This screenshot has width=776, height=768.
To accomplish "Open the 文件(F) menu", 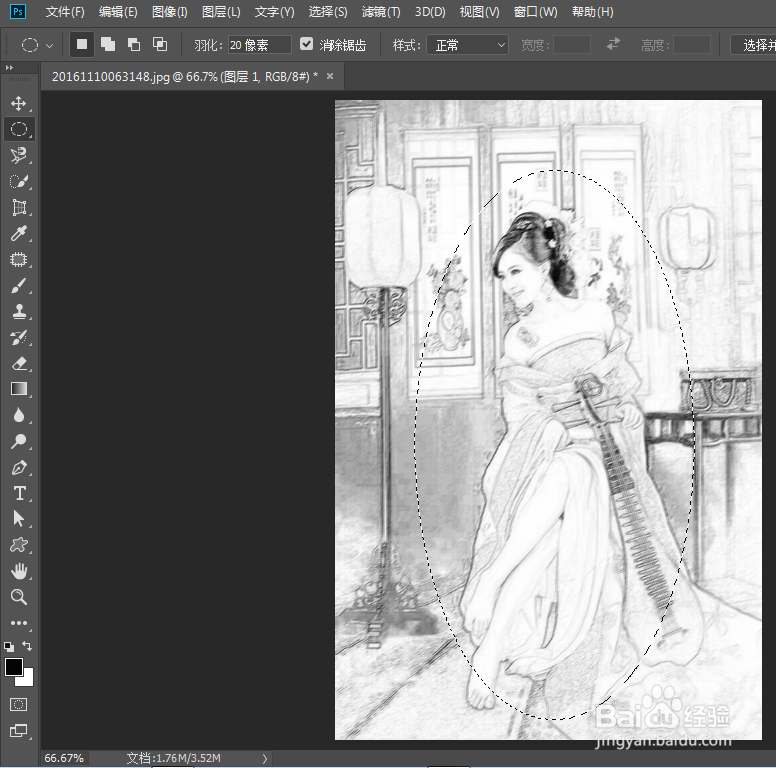I will pyautogui.click(x=65, y=12).
